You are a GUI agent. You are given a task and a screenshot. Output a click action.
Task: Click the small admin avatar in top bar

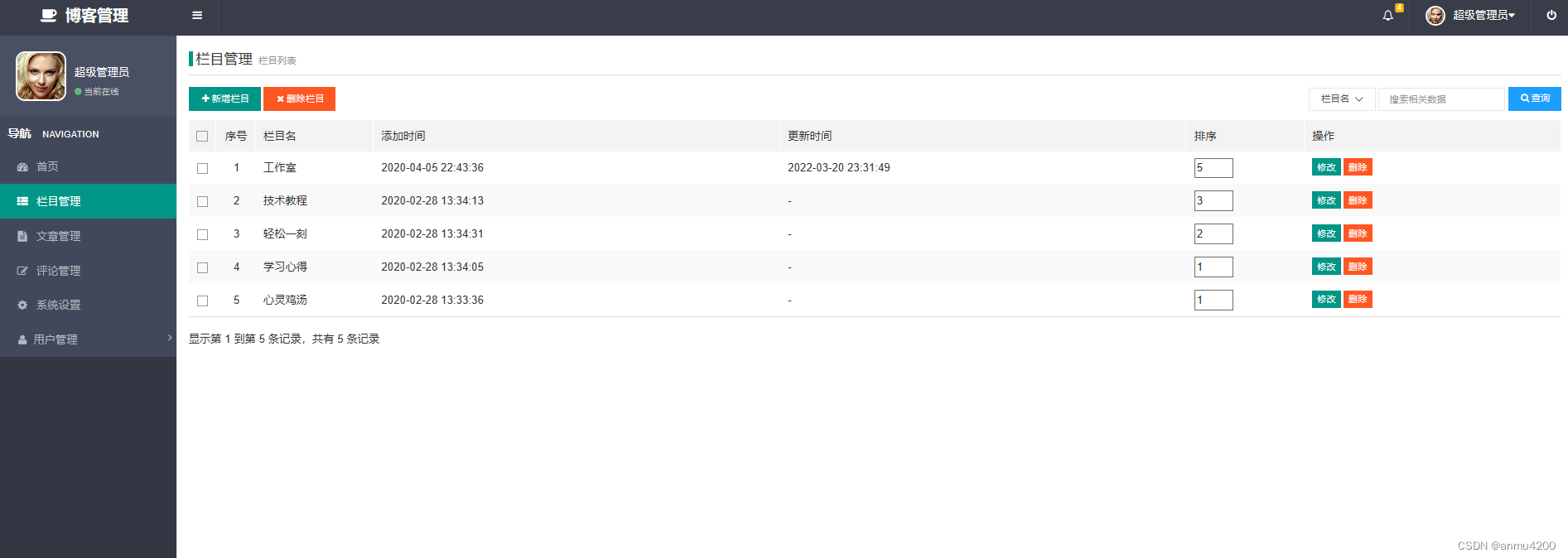(1435, 15)
